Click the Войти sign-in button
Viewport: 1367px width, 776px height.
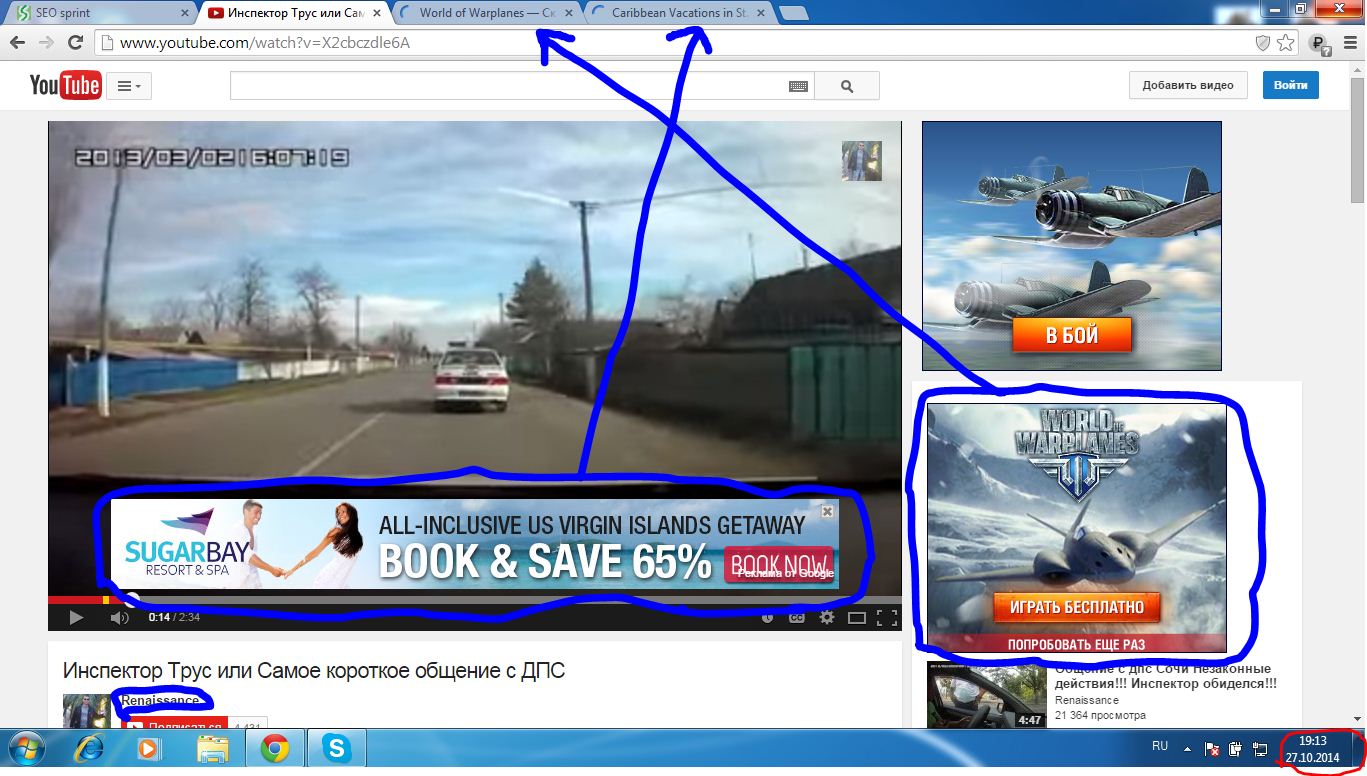1291,85
